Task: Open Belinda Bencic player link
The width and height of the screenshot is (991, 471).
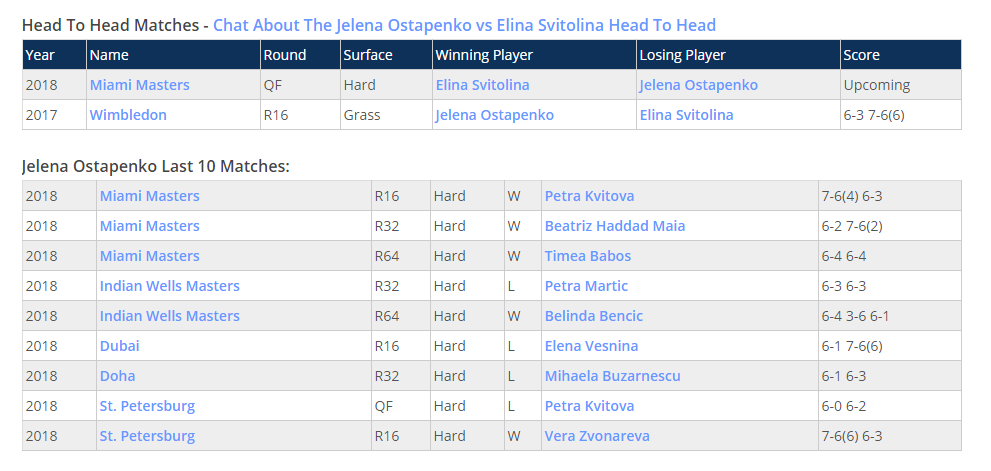Action: click(593, 316)
